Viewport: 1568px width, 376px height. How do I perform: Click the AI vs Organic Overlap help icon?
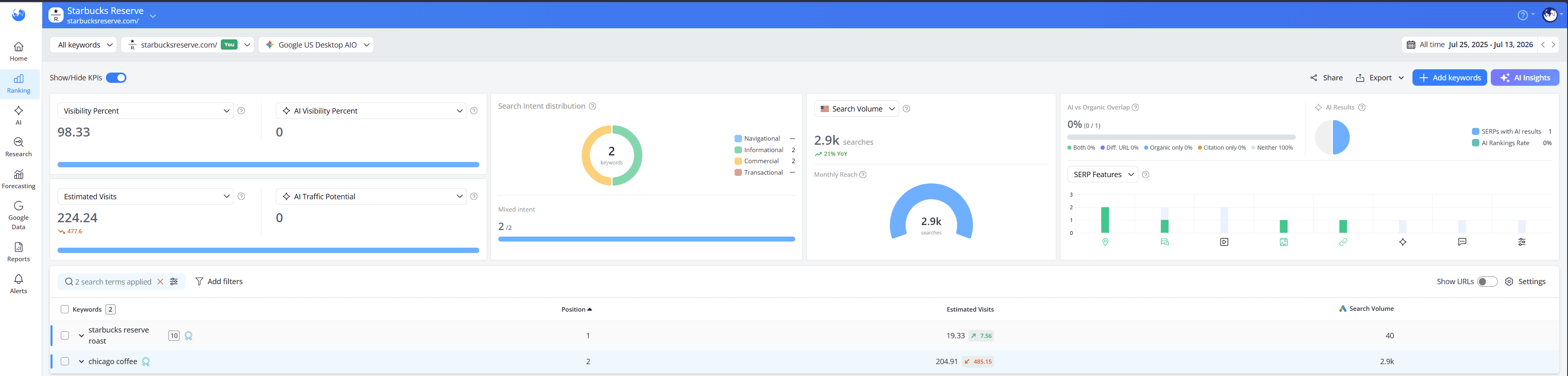click(1135, 107)
